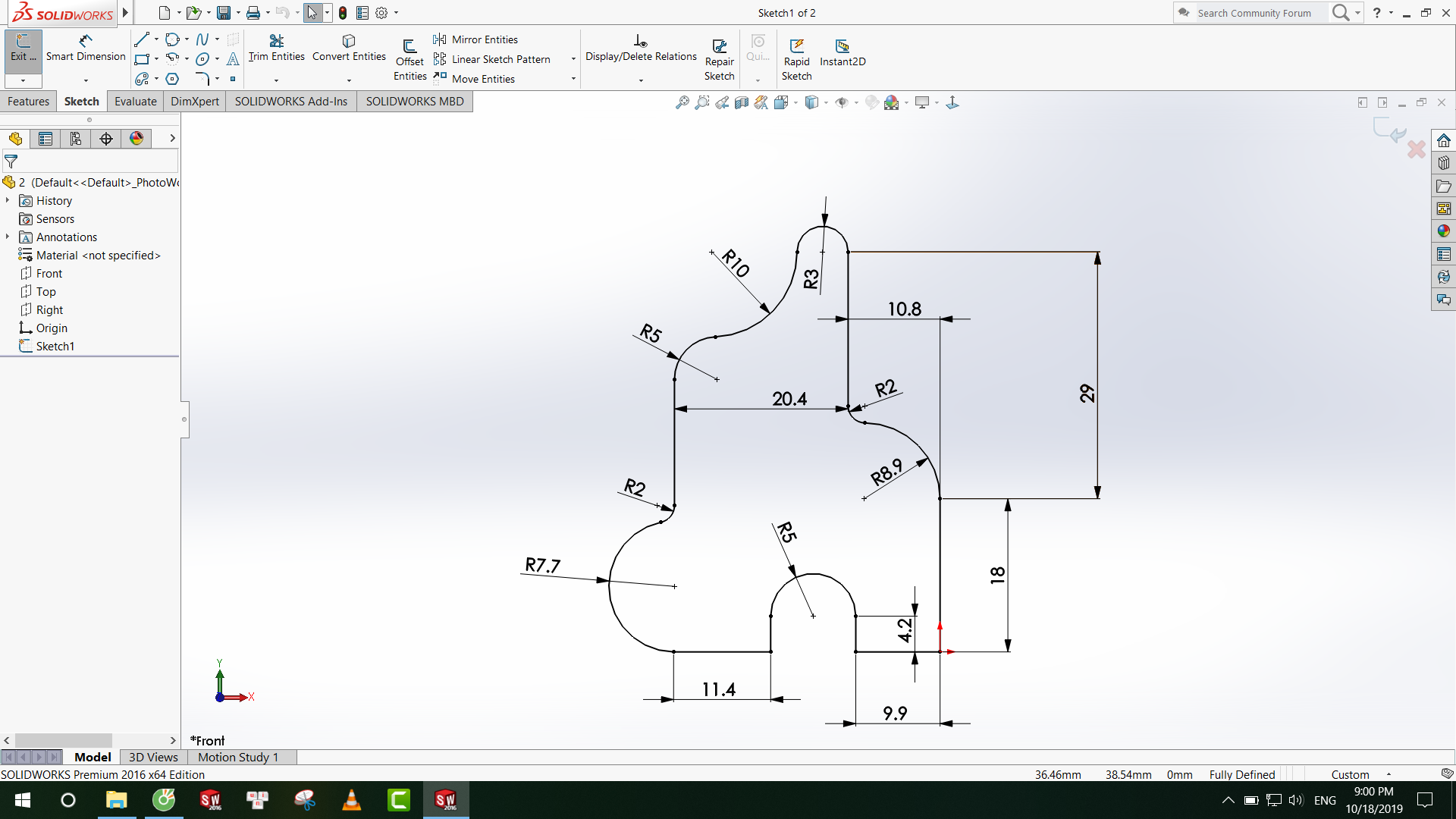The width and height of the screenshot is (1456, 819).
Task: Open the FeatureManager design tree tab
Action: tap(15, 139)
